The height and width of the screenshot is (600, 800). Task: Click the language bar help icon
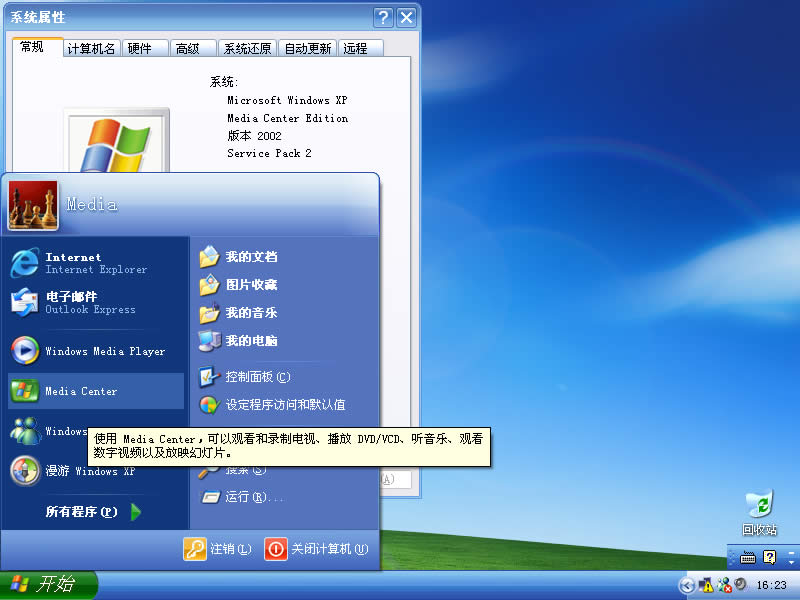point(769,557)
